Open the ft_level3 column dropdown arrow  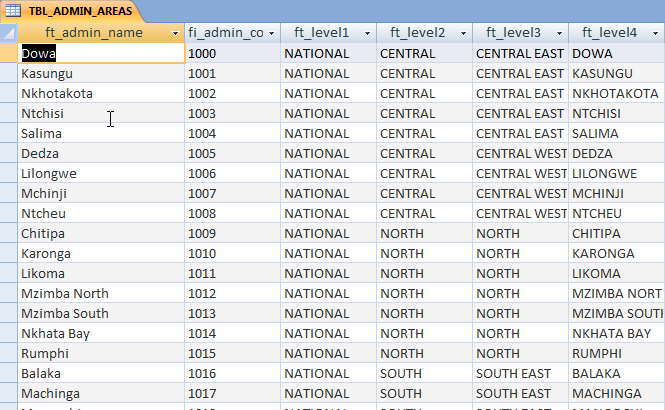(560, 34)
